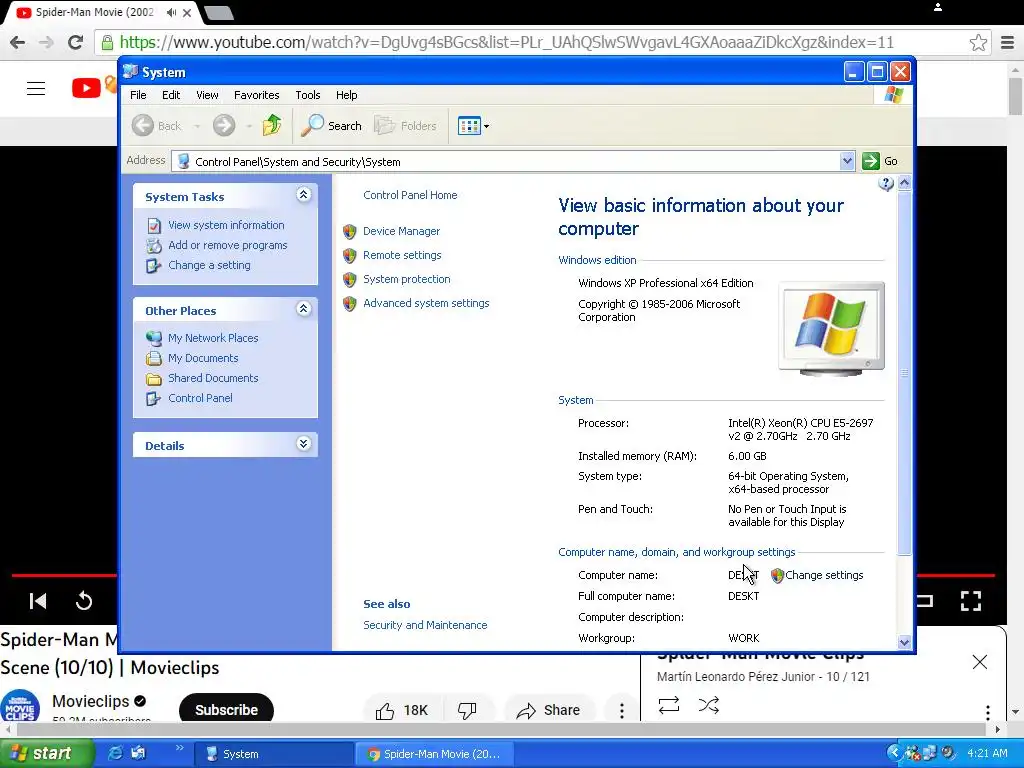Viewport: 1024px width, 768px height.
Task: Click inside the Address path field
Action: 506,161
